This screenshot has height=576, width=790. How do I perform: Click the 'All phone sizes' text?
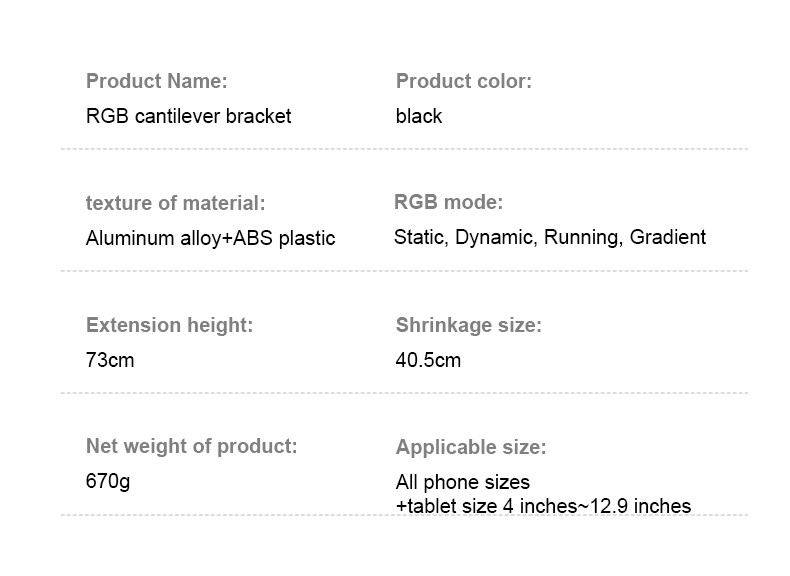click(x=462, y=482)
